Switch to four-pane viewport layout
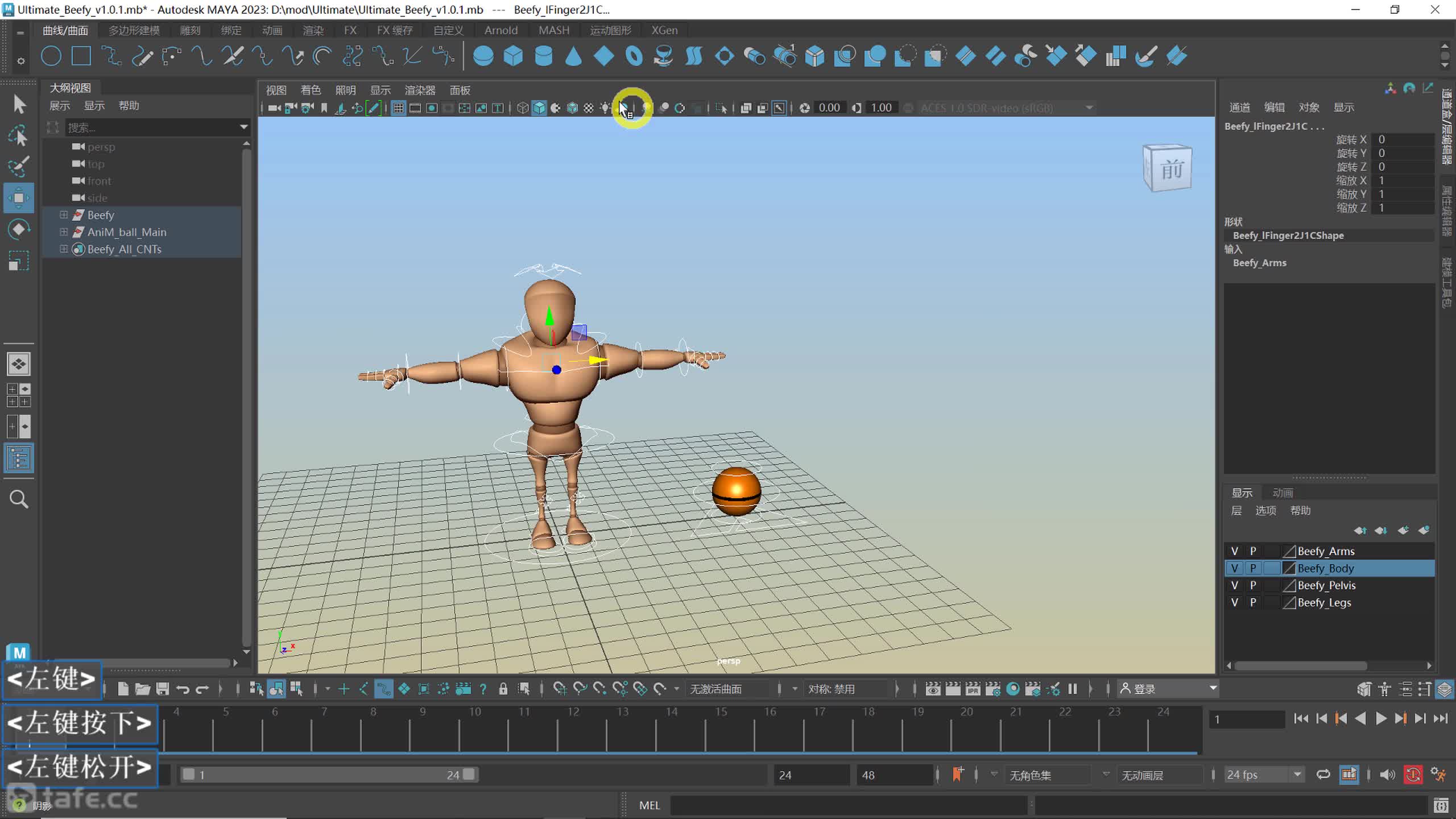The height and width of the screenshot is (819, 1456). pyautogui.click(x=19, y=395)
